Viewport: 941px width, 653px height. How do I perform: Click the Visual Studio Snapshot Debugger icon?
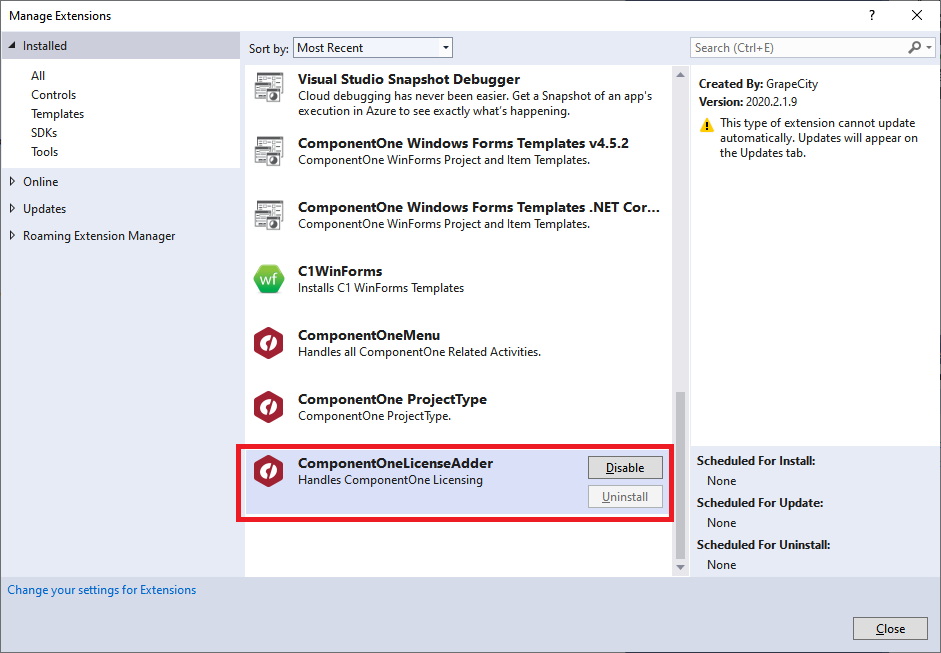click(x=268, y=87)
